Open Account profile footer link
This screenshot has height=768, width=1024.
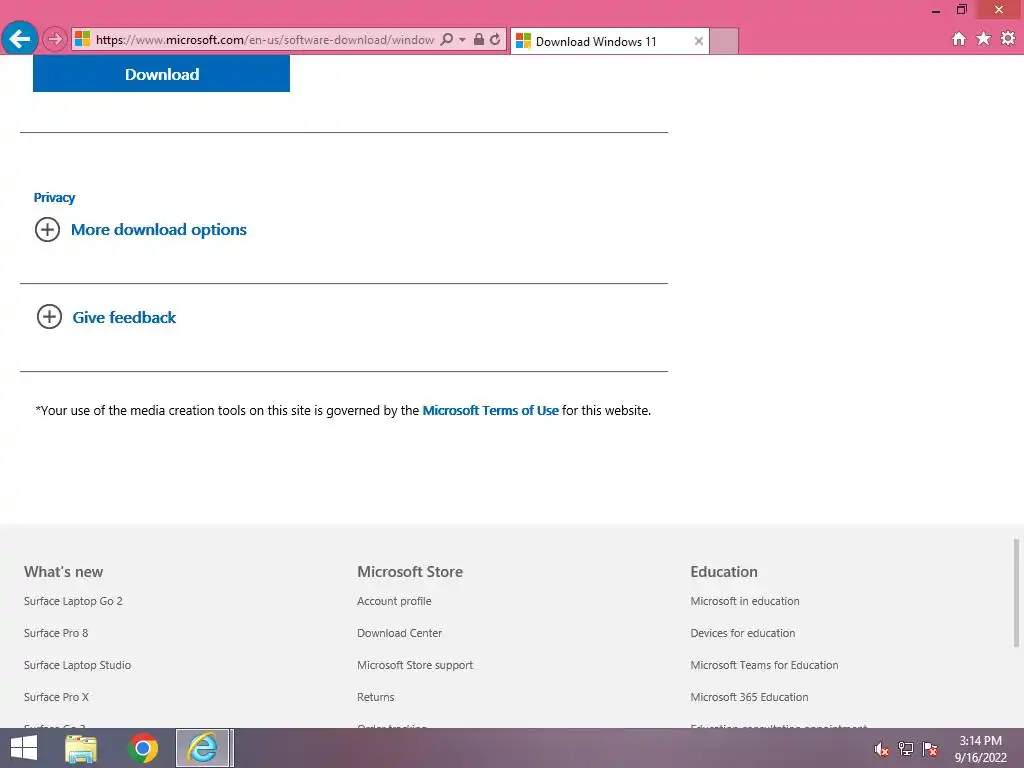(x=394, y=601)
